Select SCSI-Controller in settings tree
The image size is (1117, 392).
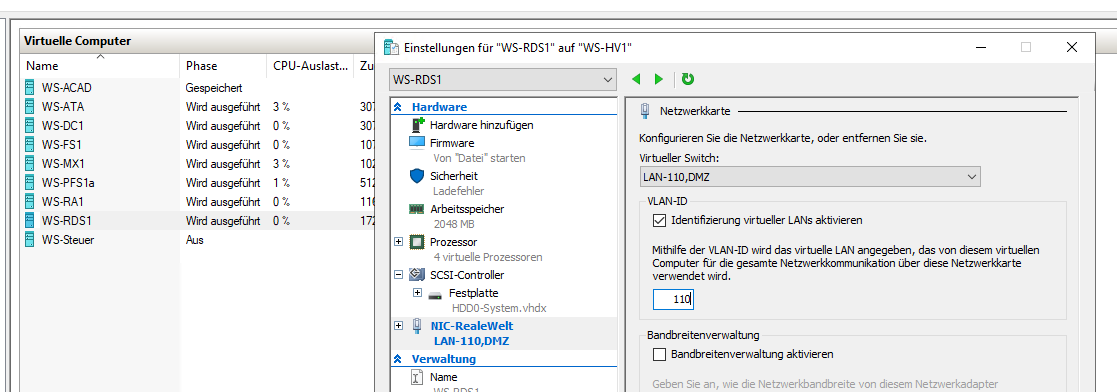coord(467,275)
